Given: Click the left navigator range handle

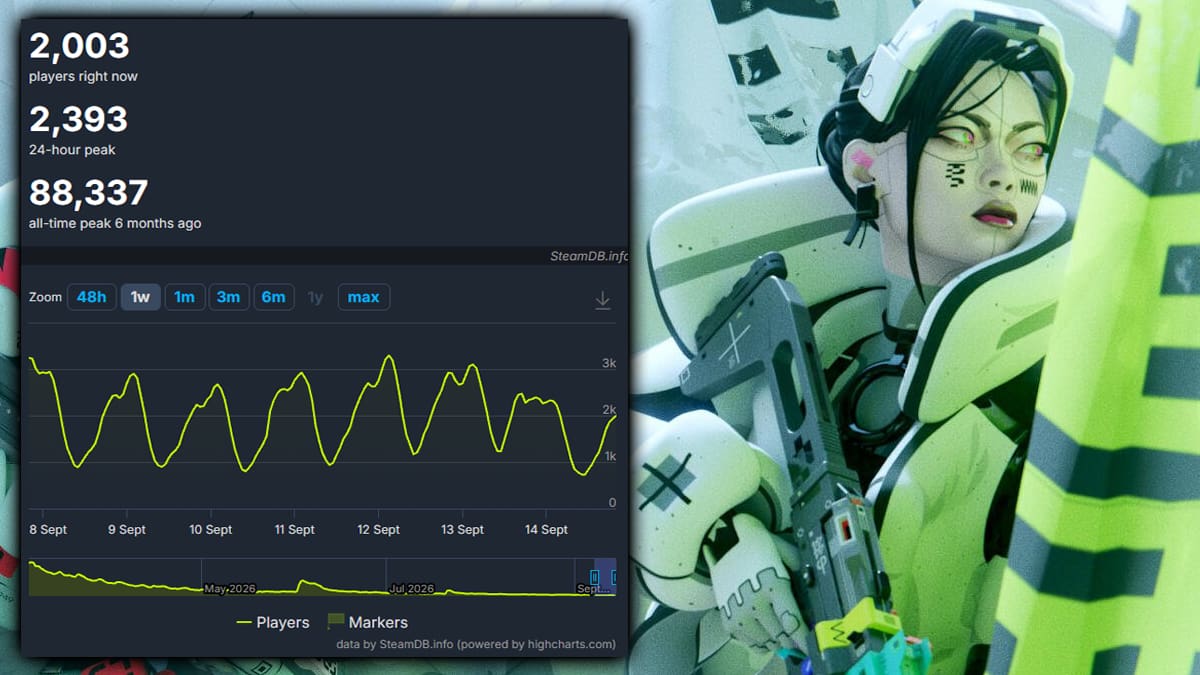Looking at the screenshot, I should click(594, 578).
